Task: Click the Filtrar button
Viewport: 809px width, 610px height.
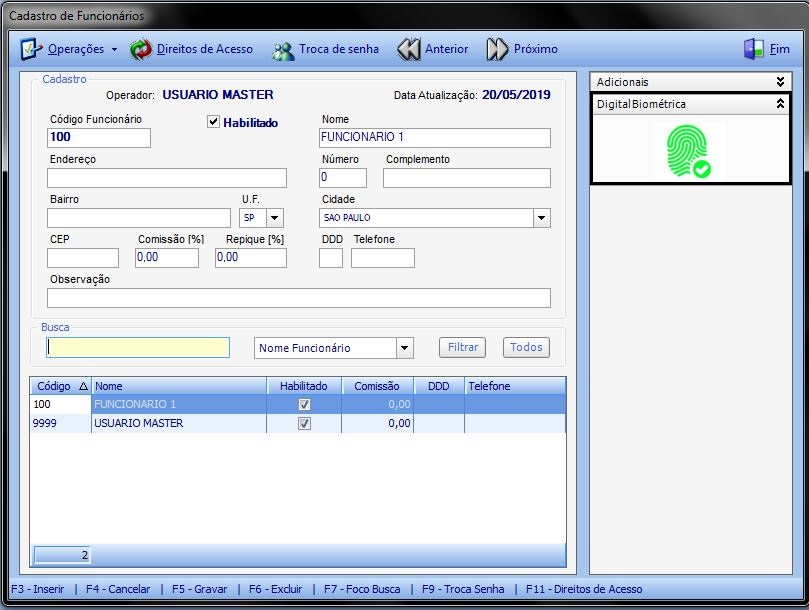Action: 463,347
